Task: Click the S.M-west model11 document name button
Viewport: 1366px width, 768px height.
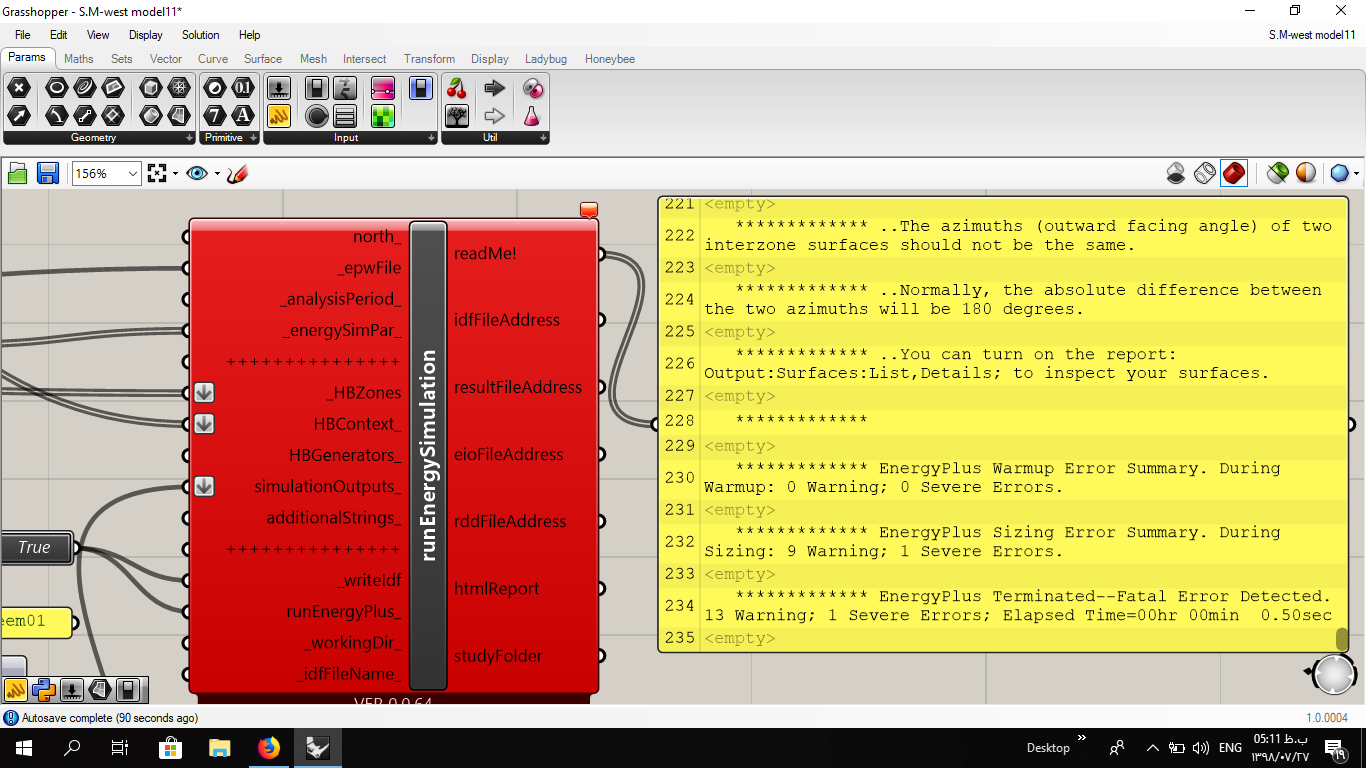Action: tap(1311, 35)
